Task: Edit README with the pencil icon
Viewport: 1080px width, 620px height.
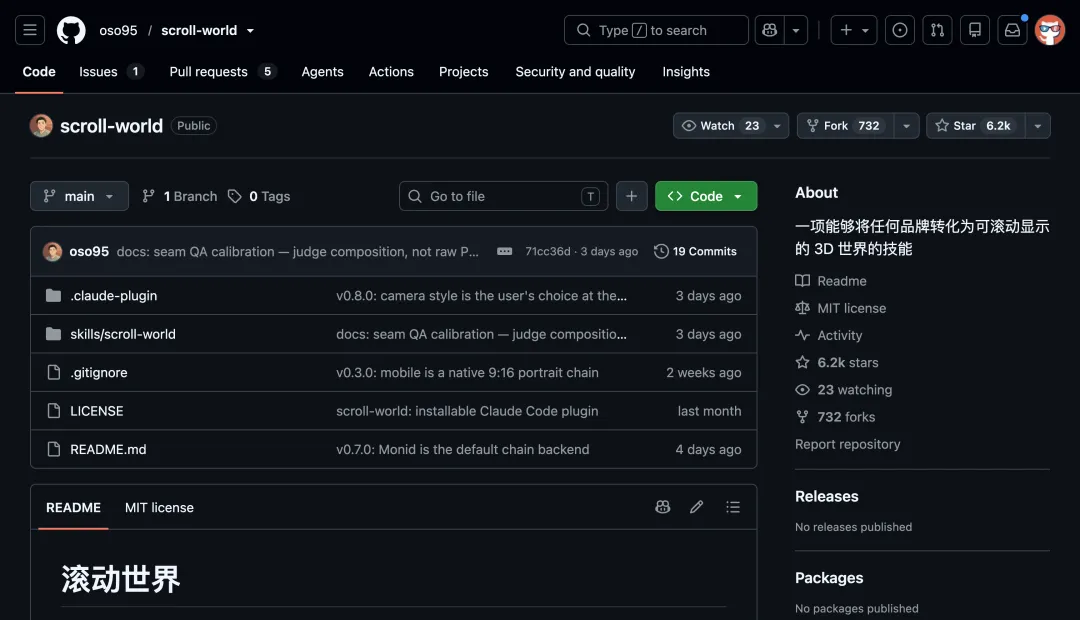Action: [x=696, y=507]
